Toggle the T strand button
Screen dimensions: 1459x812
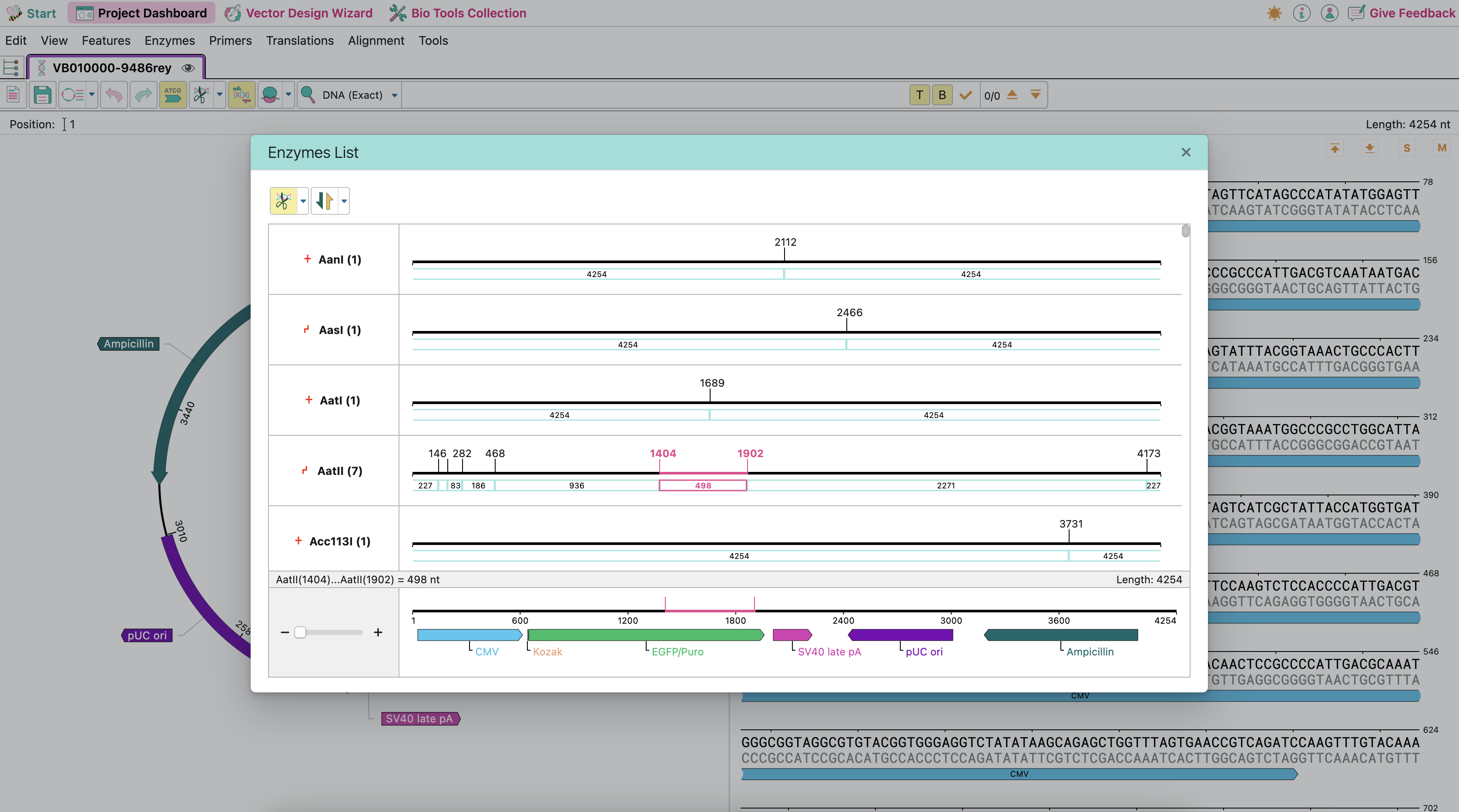(x=919, y=95)
